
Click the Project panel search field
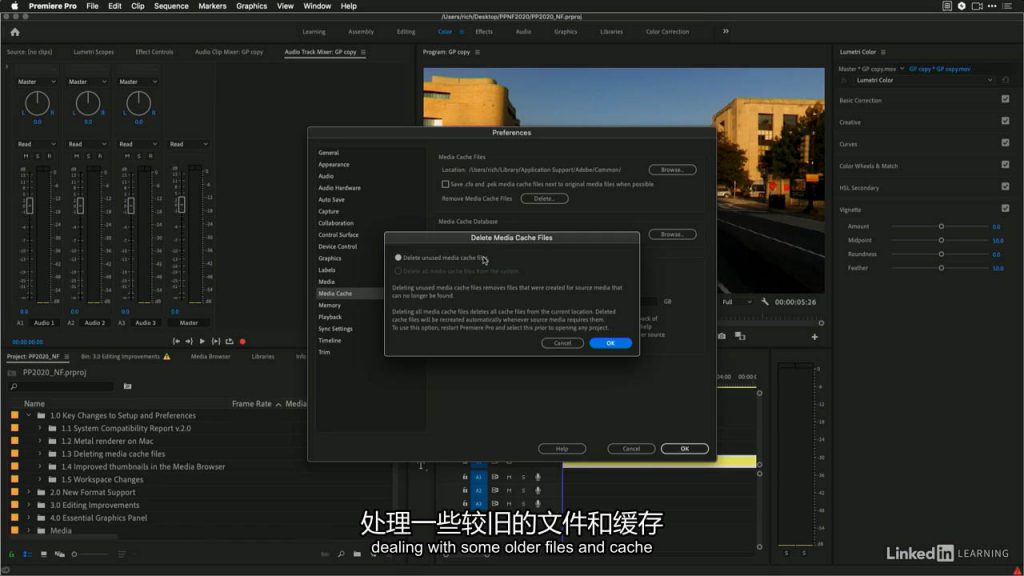click(x=61, y=387)
